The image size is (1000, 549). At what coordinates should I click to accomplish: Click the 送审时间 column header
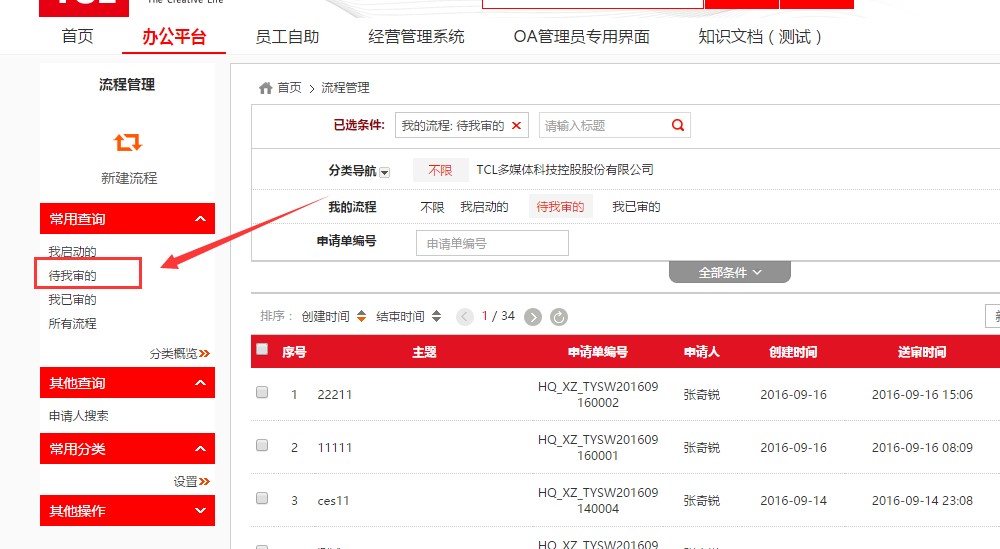[922, 352]
